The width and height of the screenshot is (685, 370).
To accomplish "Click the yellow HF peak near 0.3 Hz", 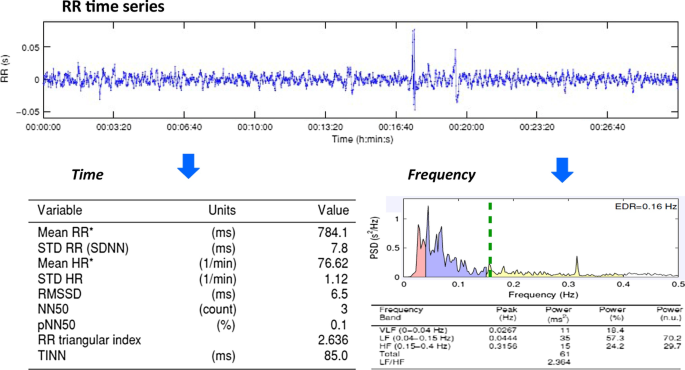I will pyautogui.click(x=577, y=266).
